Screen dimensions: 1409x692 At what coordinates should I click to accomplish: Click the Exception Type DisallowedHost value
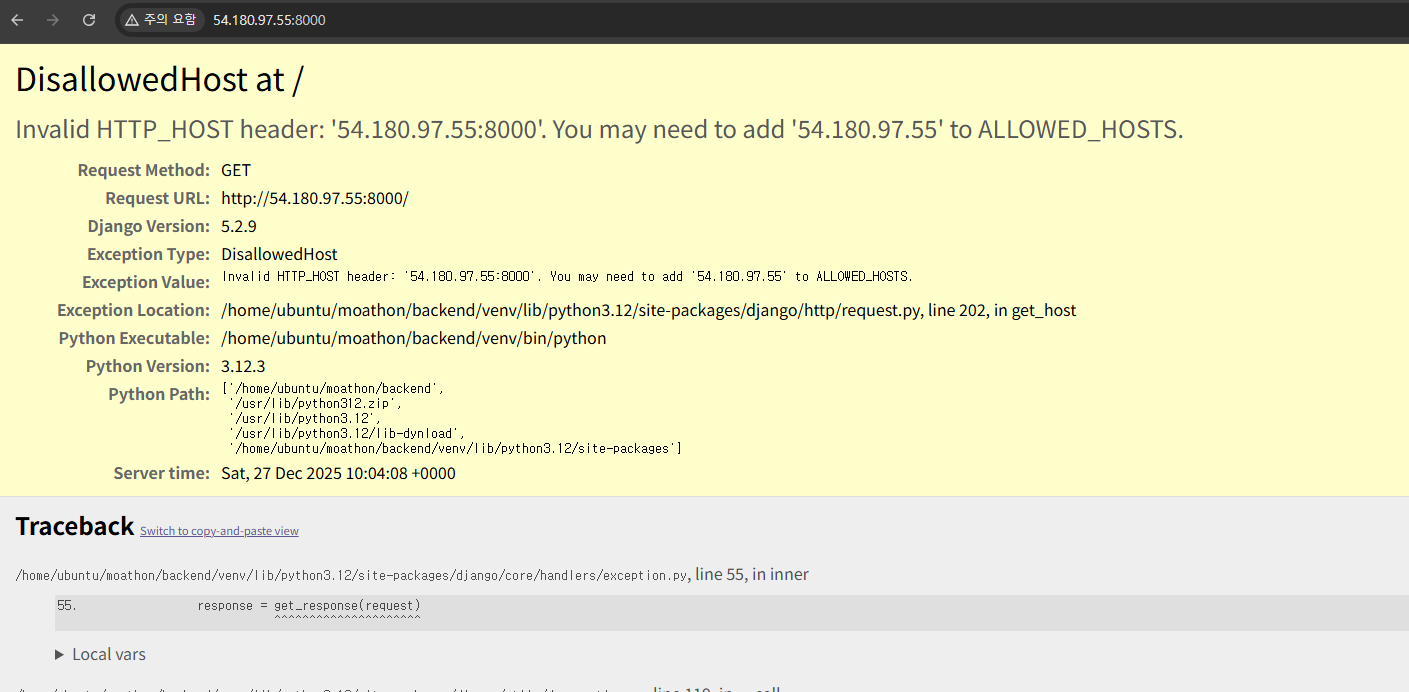click(x=279, y=254)
